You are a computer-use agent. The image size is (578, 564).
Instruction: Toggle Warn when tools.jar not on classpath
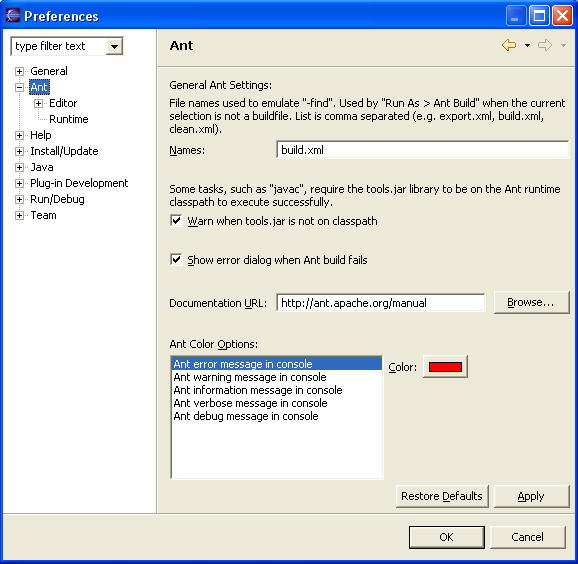176,221
